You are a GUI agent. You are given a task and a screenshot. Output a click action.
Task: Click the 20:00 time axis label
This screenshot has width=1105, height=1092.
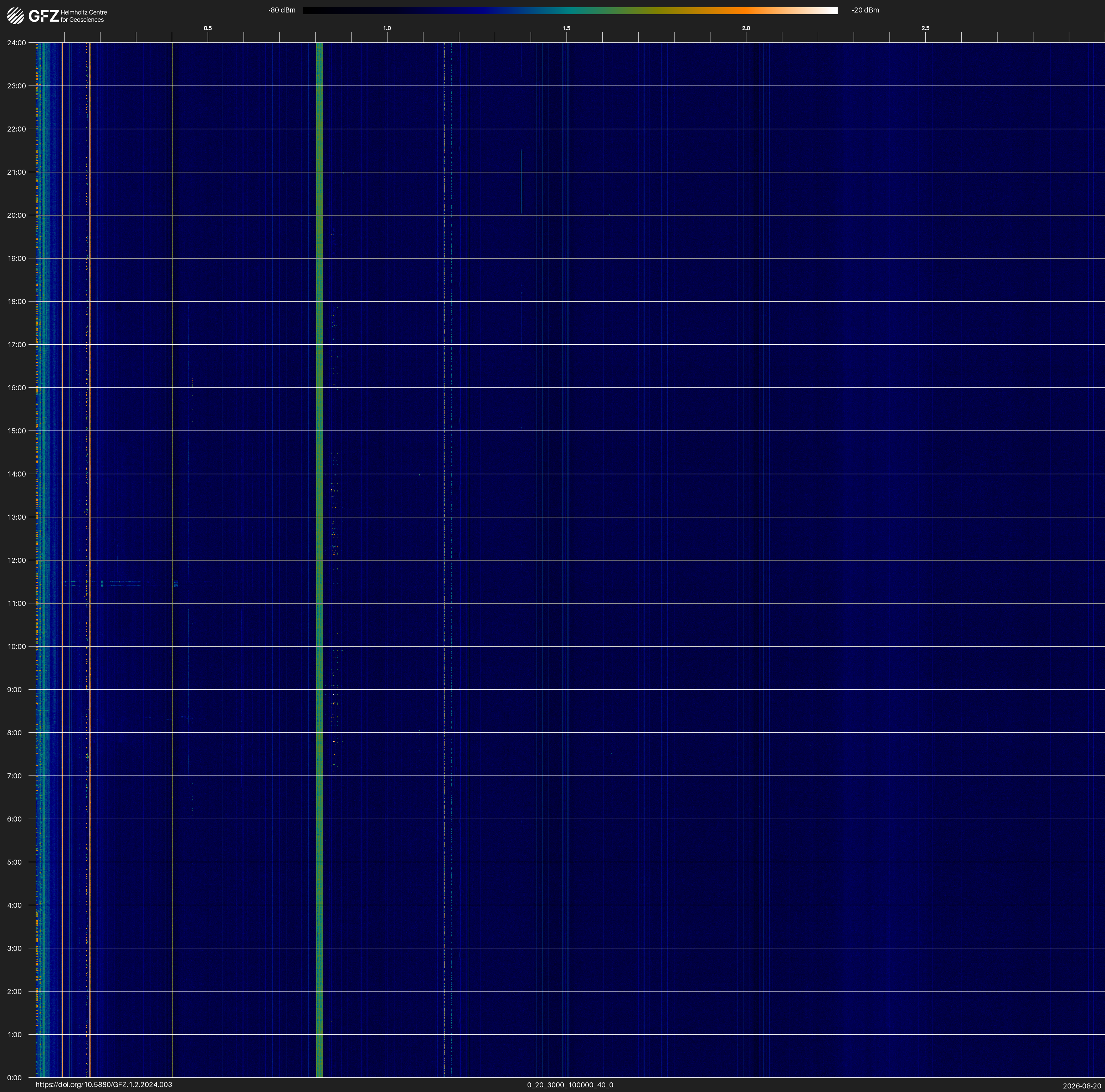(x=16, y=216)
